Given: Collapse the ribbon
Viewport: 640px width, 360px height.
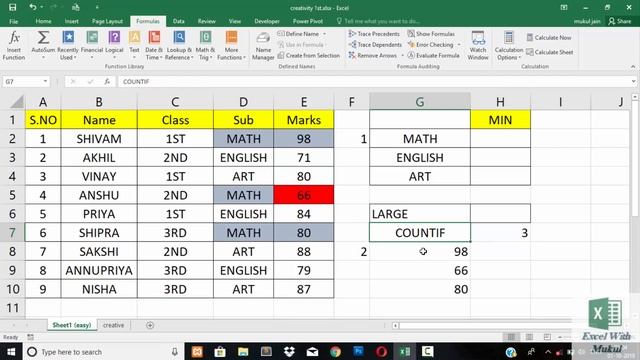Looking at the screenshot, I should (633, 67).
